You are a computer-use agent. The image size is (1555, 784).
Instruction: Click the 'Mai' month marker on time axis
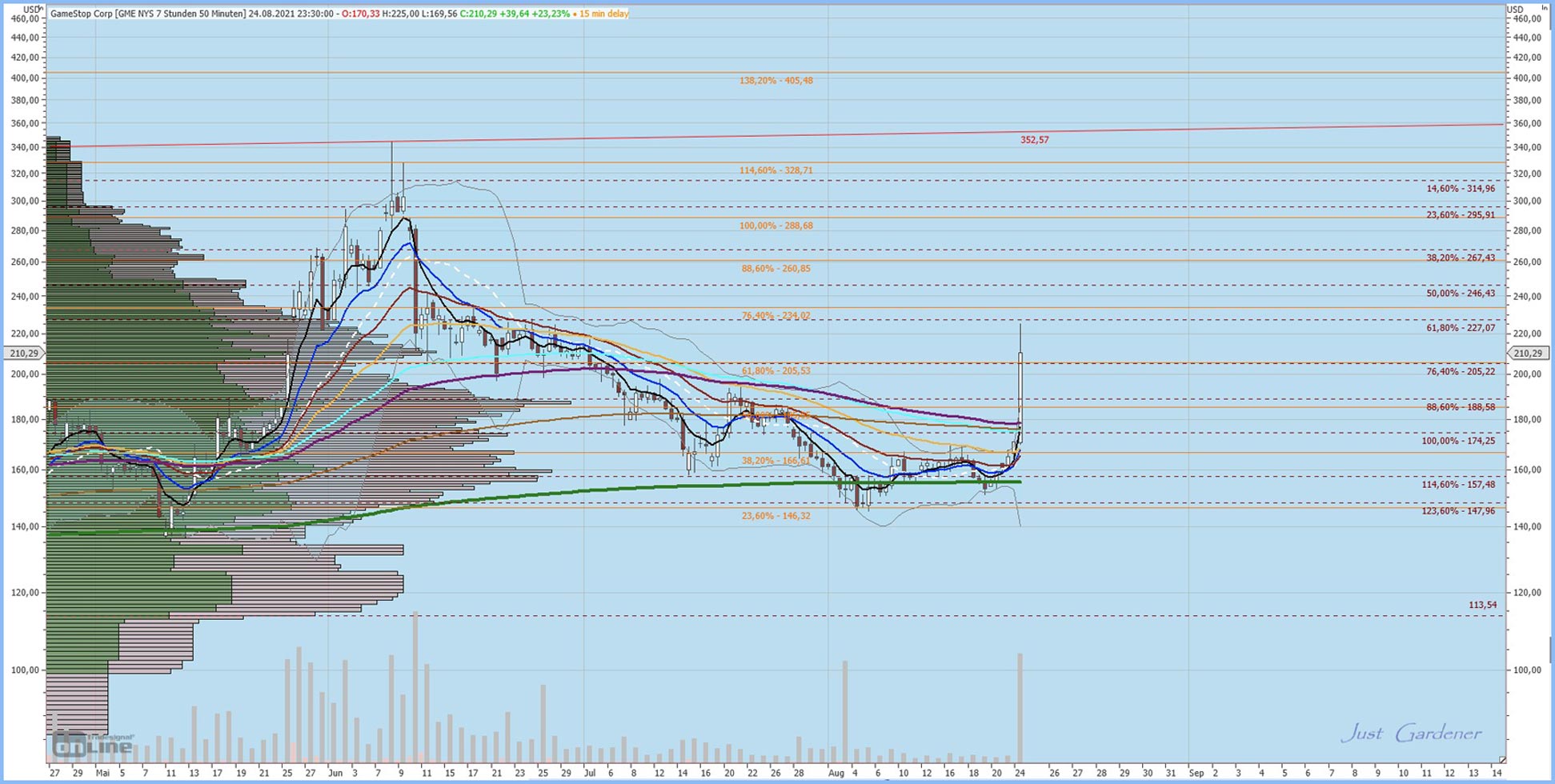tap(102, 774)
